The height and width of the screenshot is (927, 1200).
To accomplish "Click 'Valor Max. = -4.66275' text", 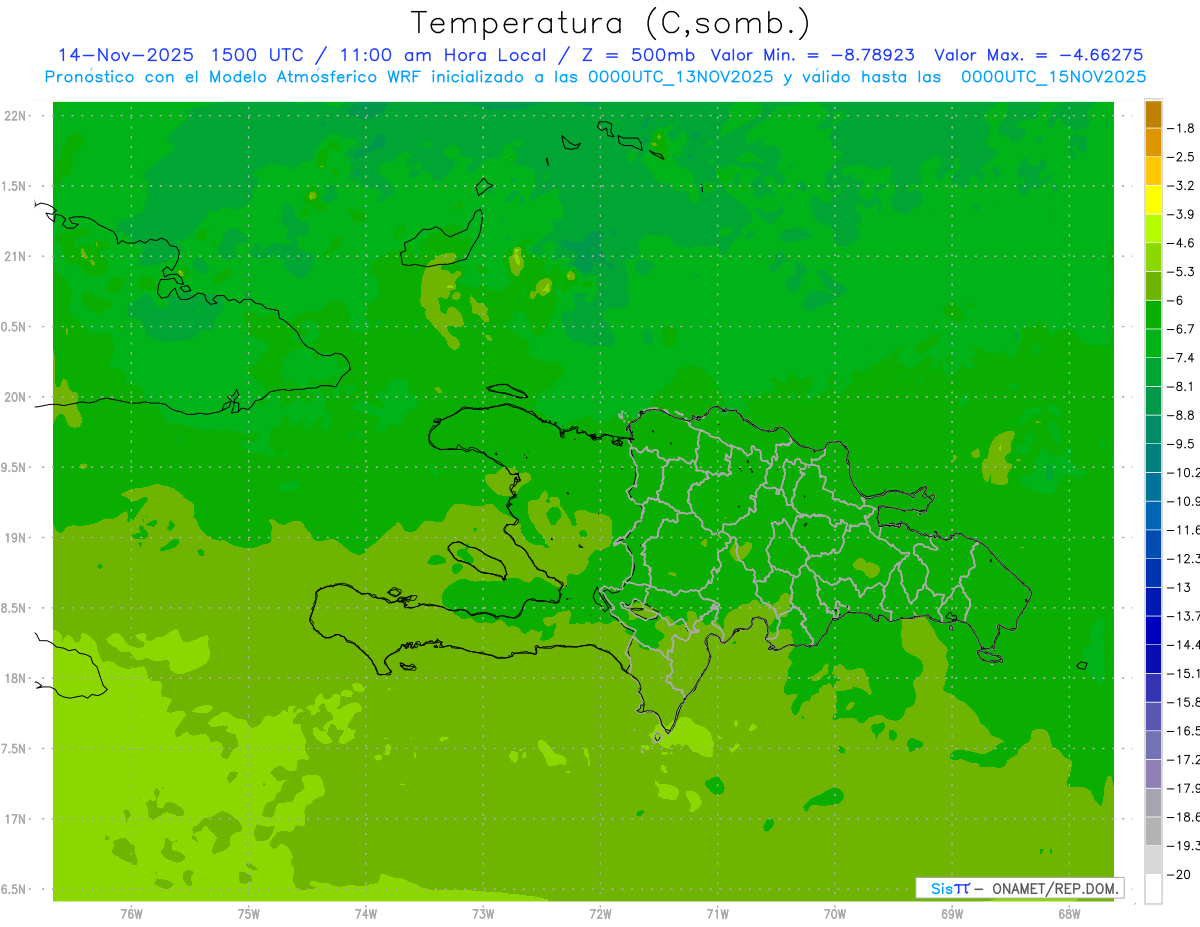I will 1038,55.
